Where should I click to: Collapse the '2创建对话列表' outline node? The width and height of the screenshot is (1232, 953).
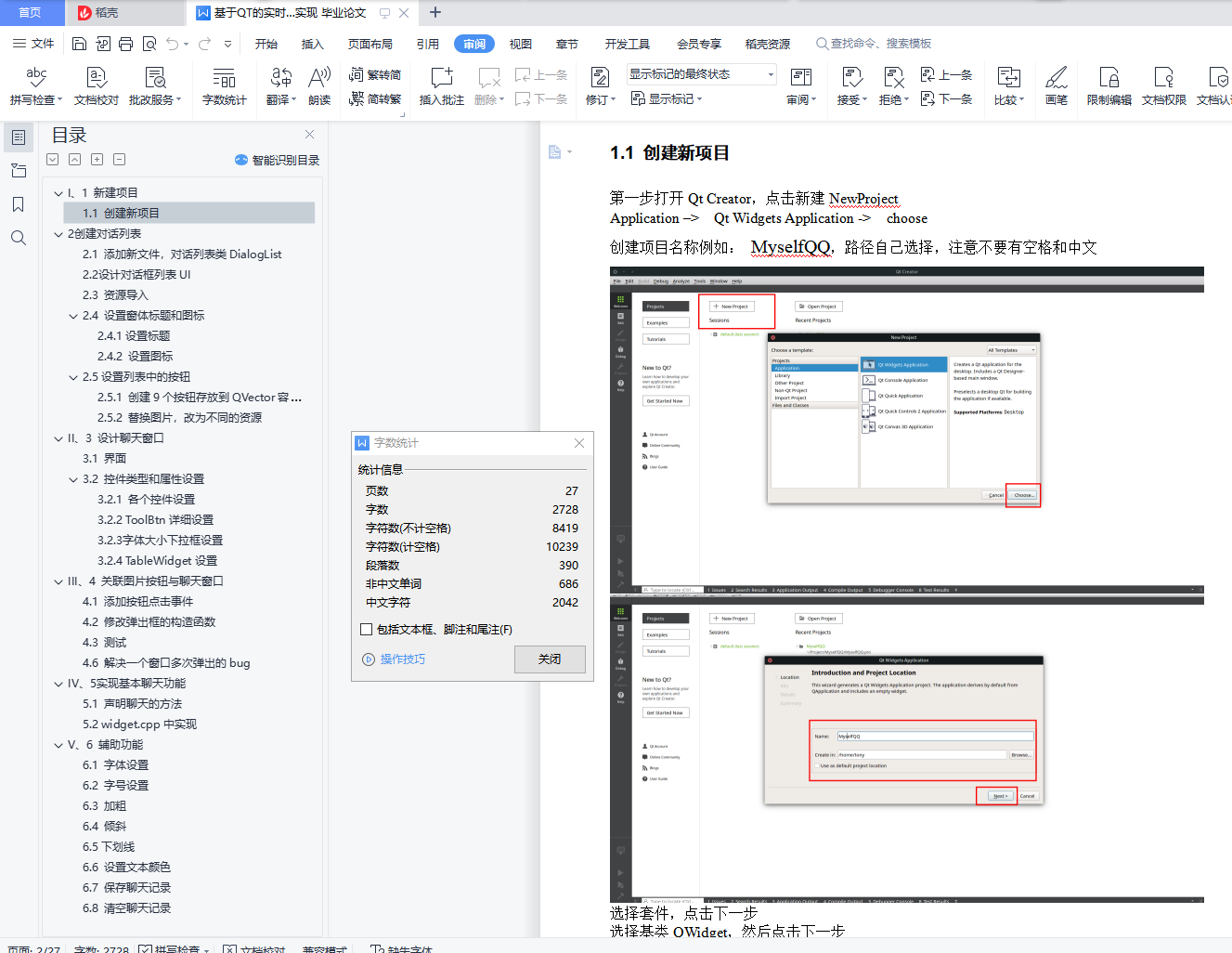tap(58, 234)
